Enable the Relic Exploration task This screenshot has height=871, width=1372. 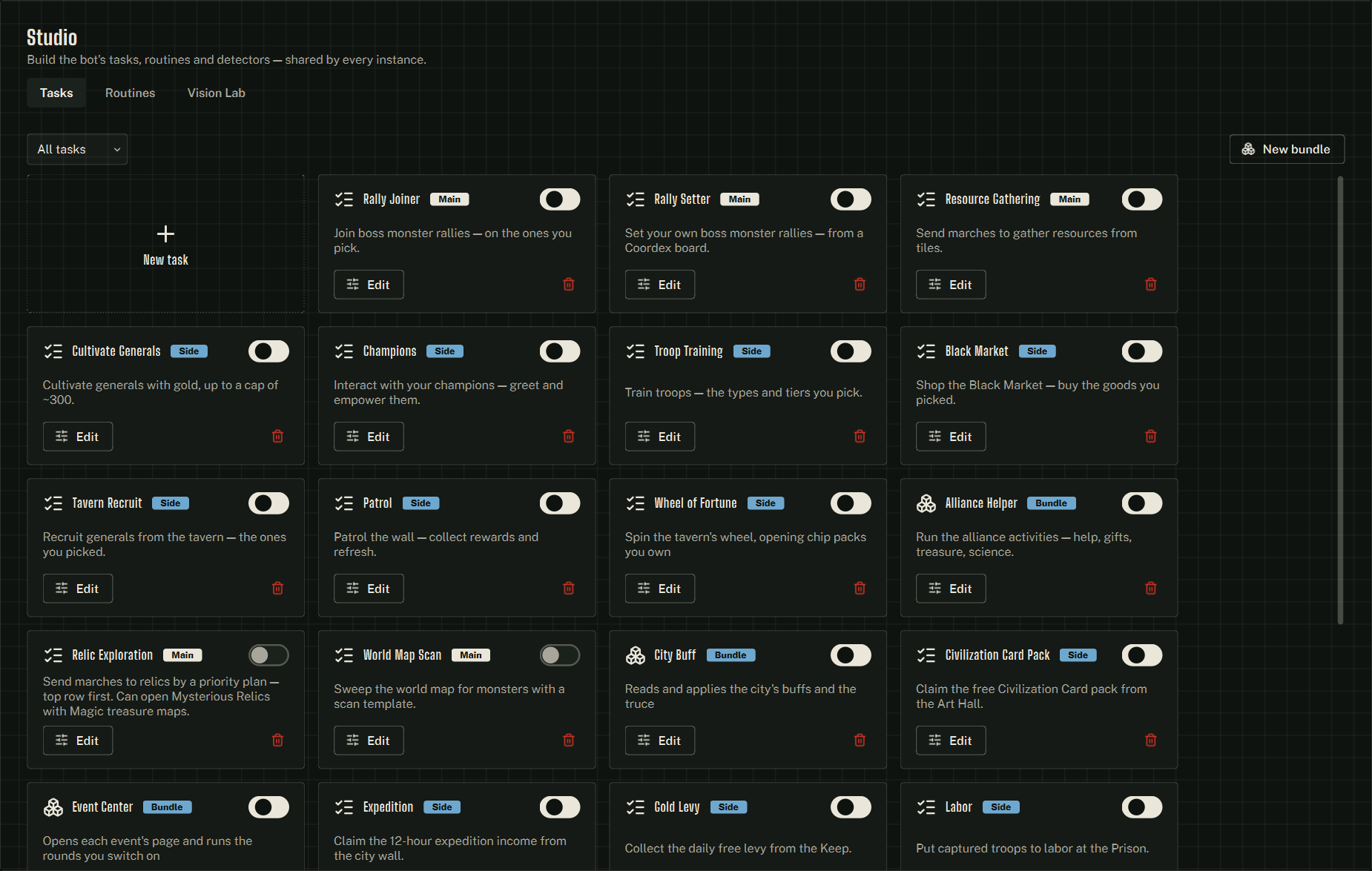pos(268,655)
